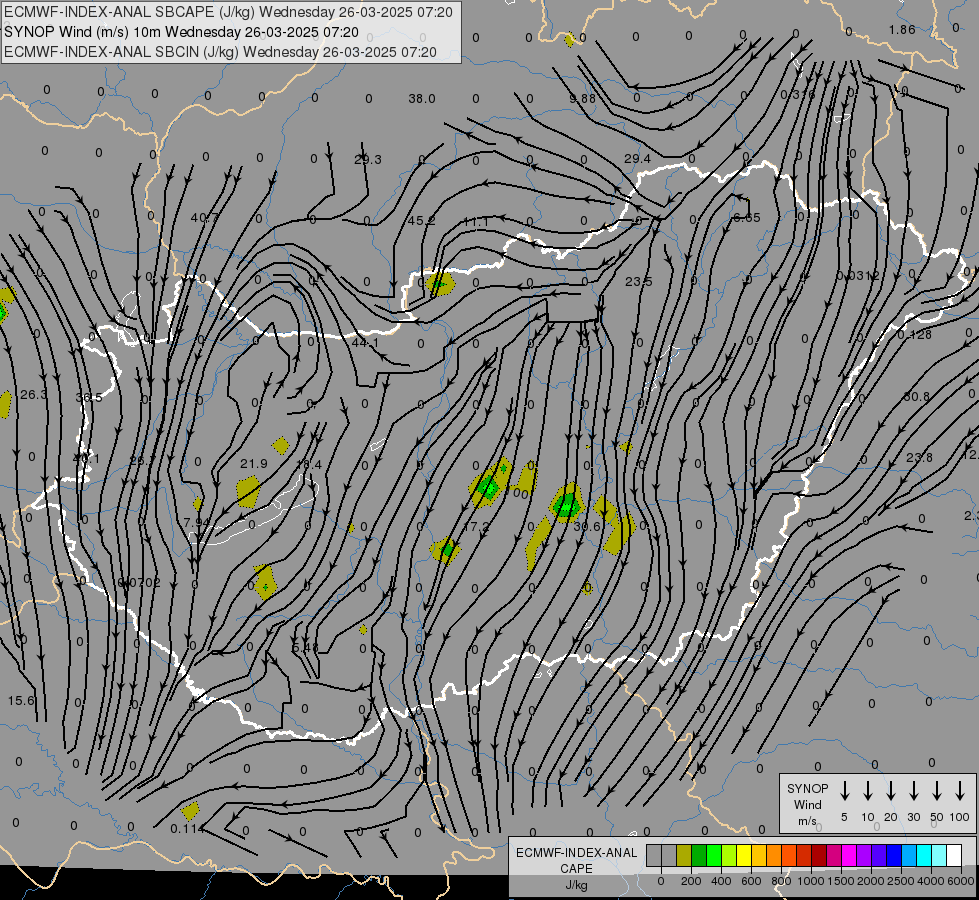Click the 0.114 value on the map

pos(187,829)
